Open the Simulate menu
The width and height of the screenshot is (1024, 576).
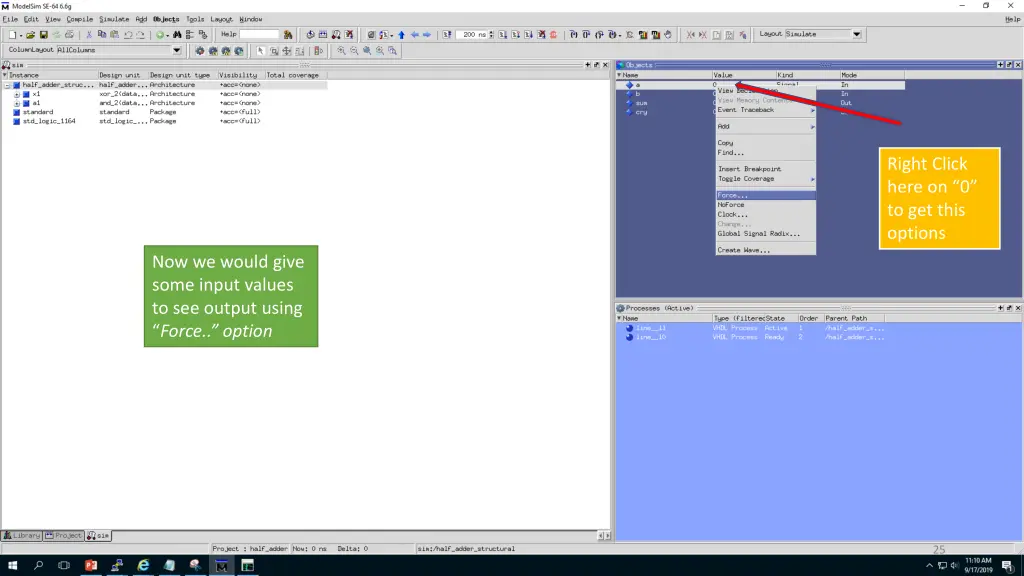114,20
